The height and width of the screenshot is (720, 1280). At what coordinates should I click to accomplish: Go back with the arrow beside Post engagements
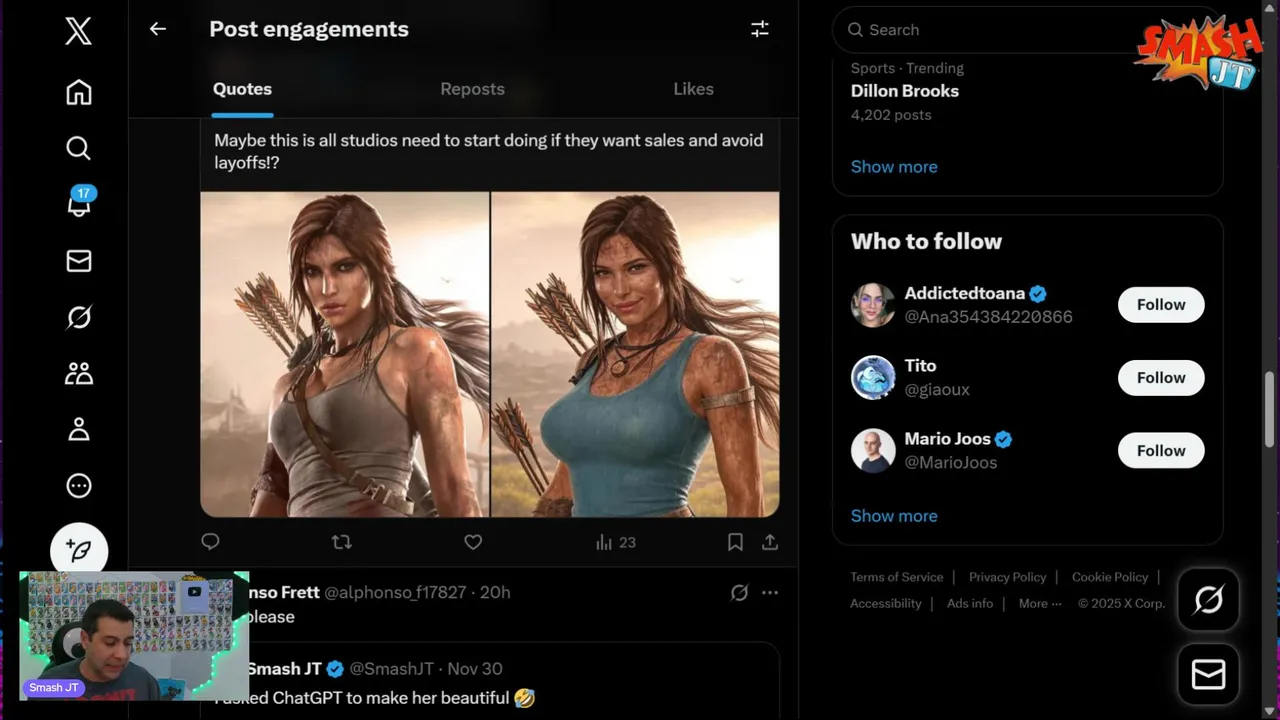(158, 29)
